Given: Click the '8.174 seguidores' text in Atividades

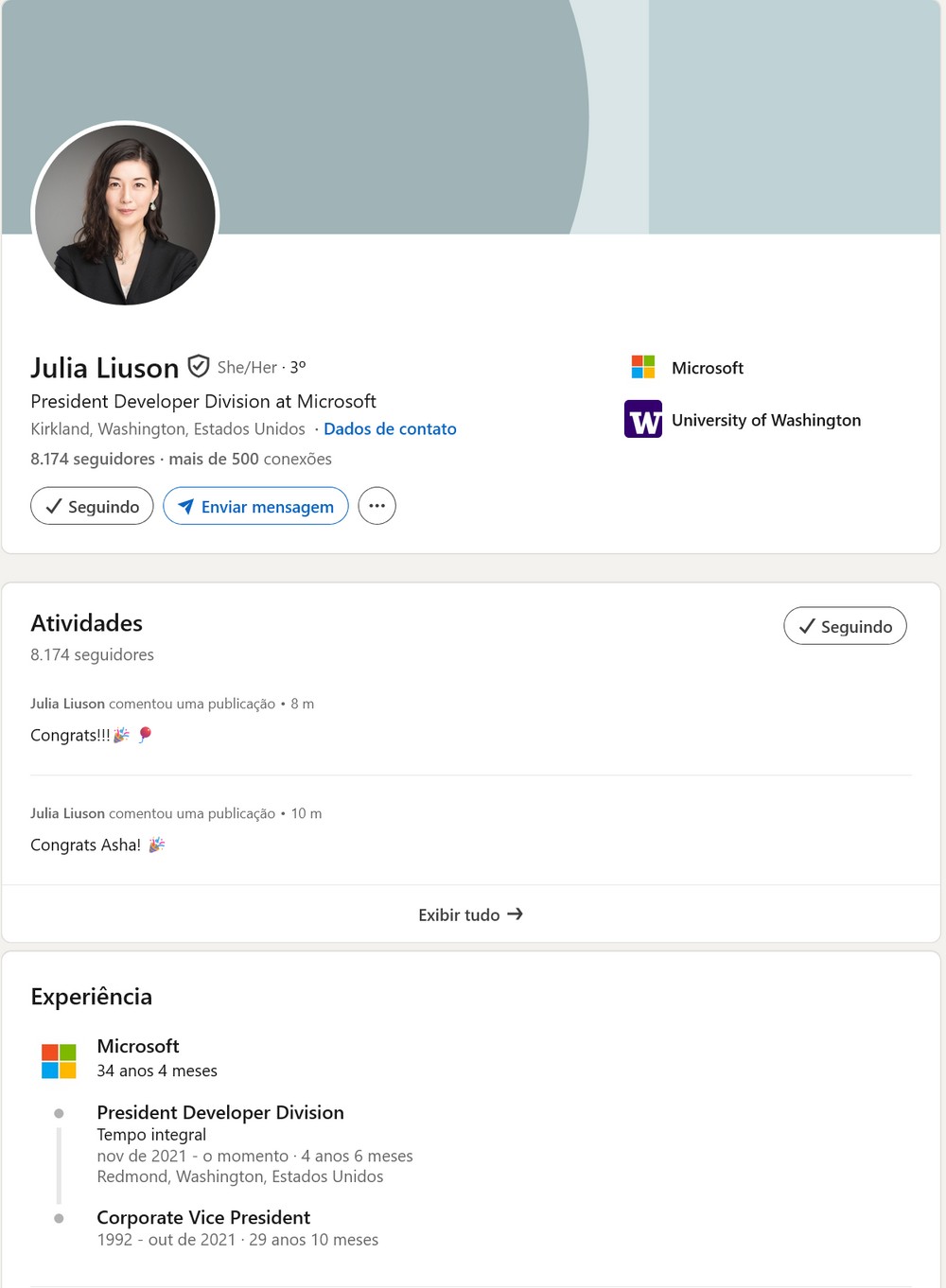Looking at the screenshot, I should [x=92, y=654].
